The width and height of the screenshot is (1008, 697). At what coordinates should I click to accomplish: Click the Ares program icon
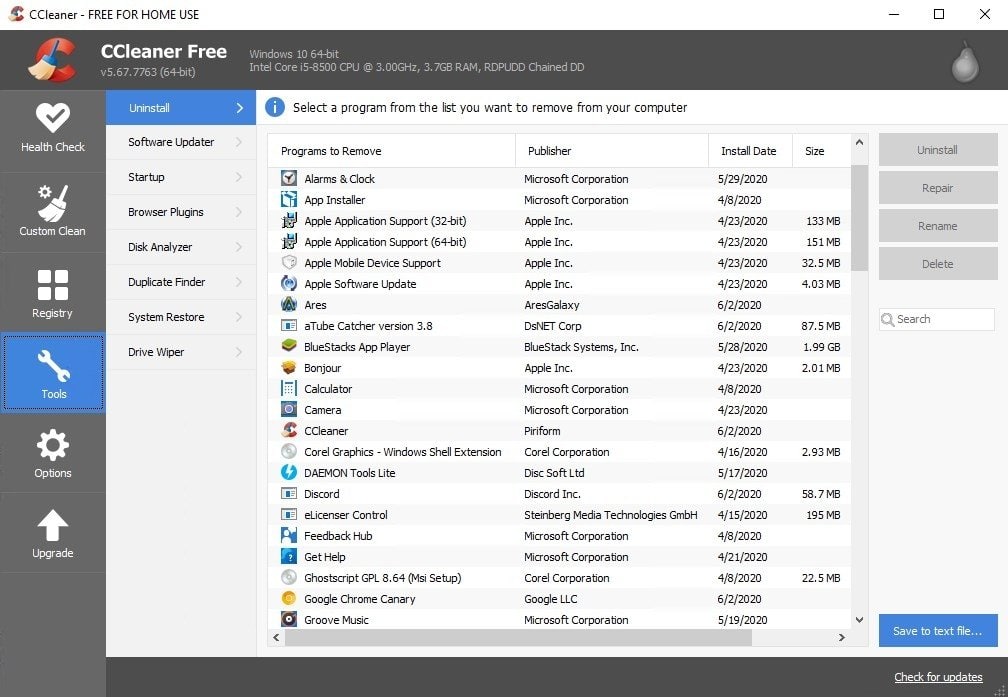click(x=289, y=305)
